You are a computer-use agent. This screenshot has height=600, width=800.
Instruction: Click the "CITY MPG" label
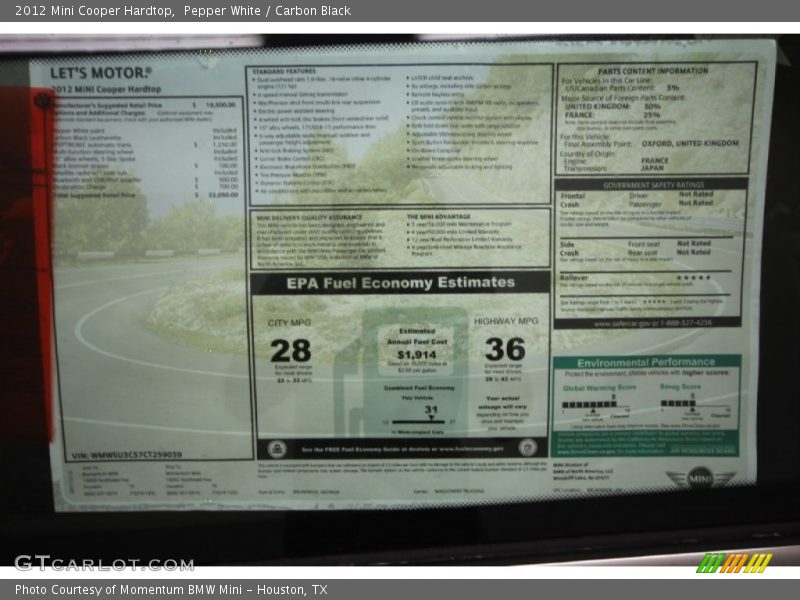point(289,323)
